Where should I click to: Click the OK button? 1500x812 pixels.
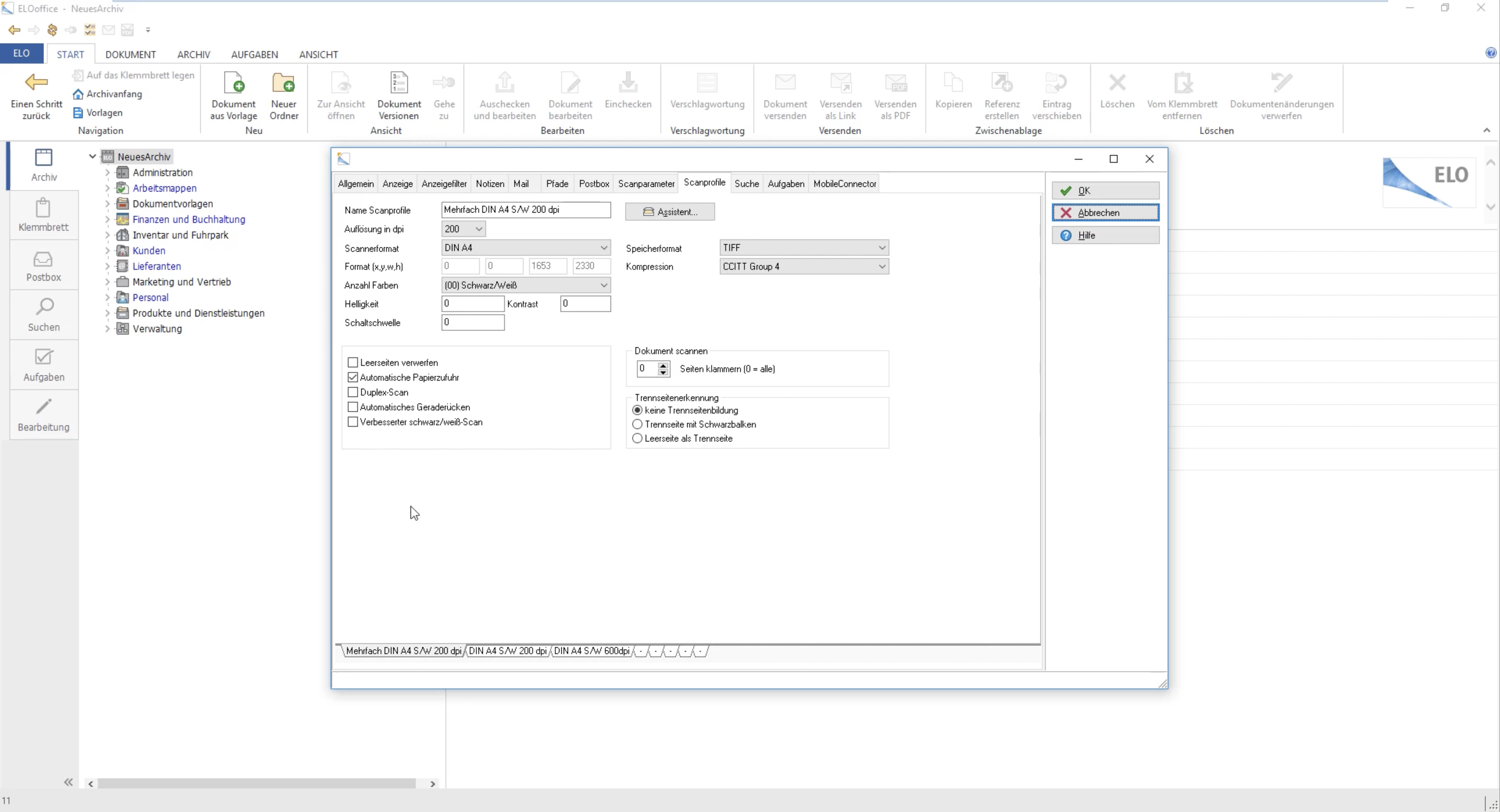click(x=1105, y=190)
